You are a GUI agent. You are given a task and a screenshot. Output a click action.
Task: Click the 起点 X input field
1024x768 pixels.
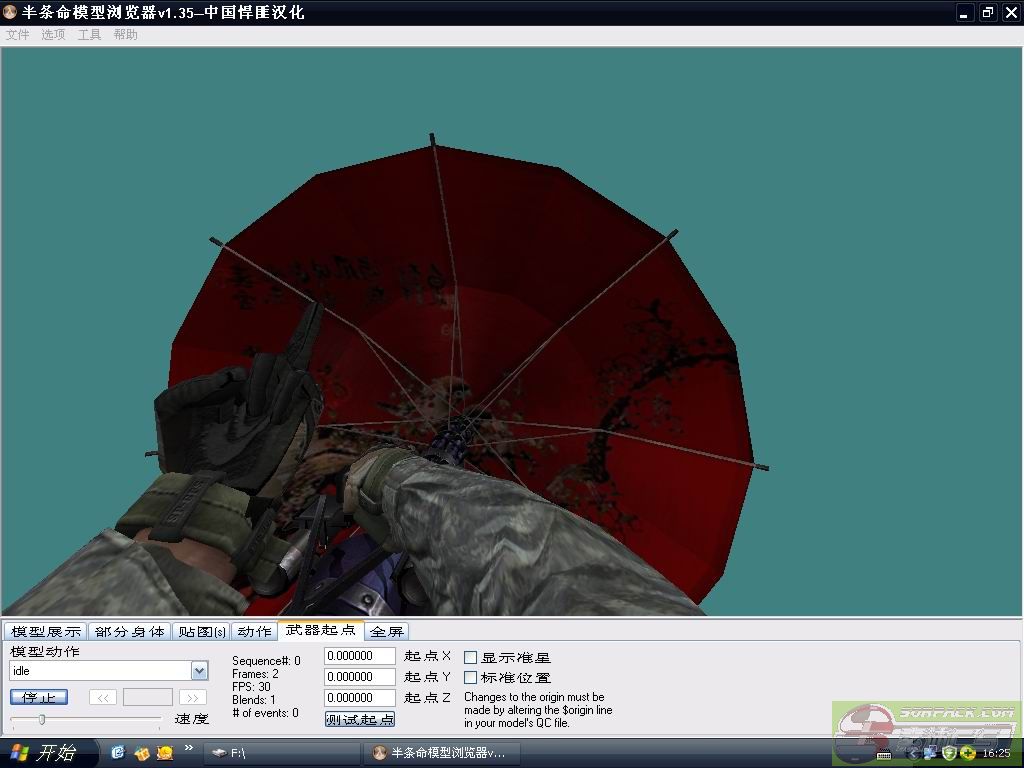pyautogui.click(x=359, y=656)
